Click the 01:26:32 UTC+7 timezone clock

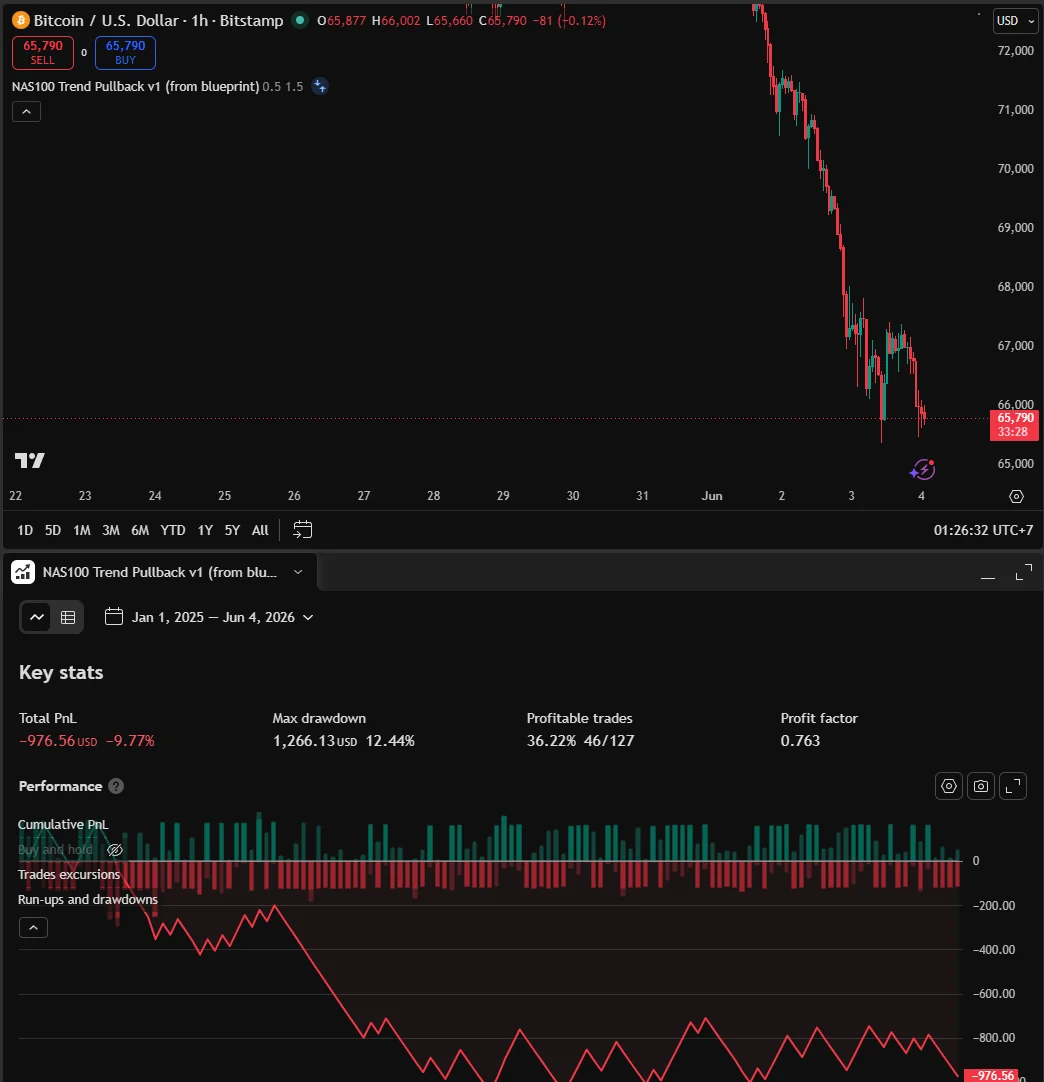click(983, 530)
